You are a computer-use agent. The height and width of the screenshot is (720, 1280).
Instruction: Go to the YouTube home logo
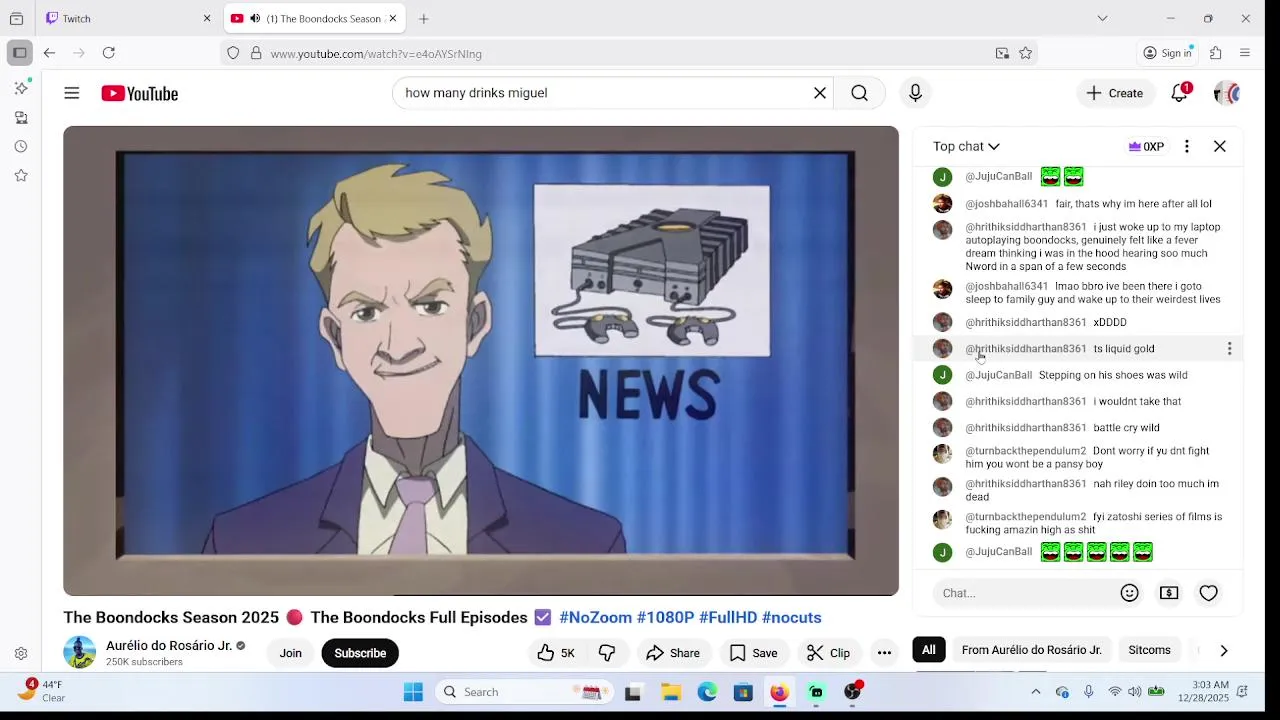(x=140, y=93)
